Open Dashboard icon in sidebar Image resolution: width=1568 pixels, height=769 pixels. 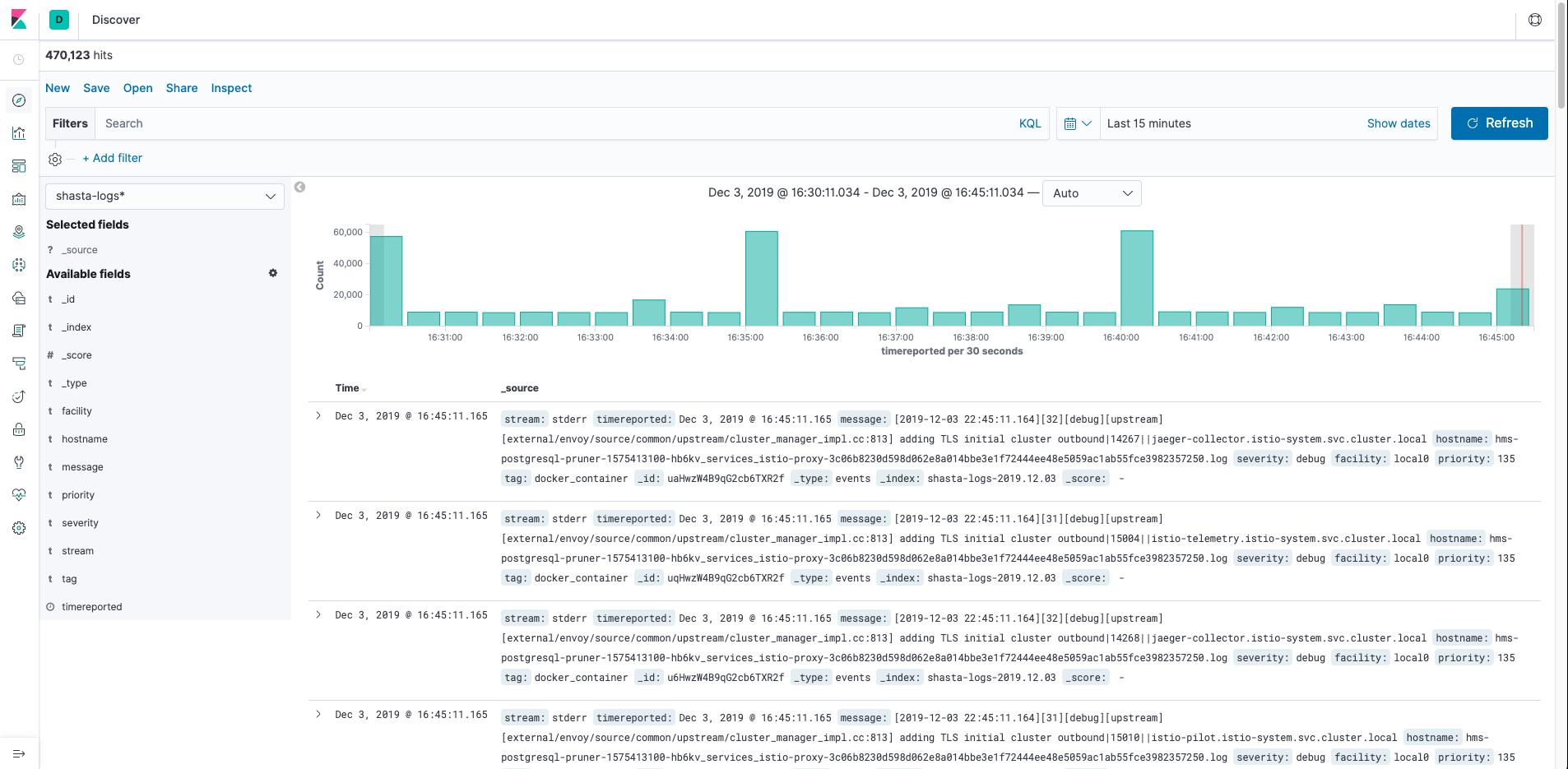pos(19,166)
